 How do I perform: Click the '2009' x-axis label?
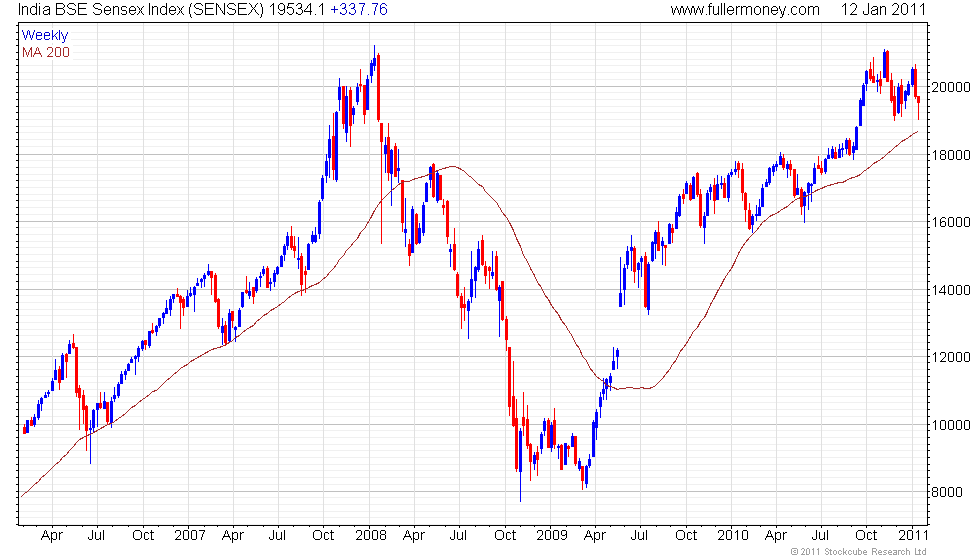(x=551, y=536)
